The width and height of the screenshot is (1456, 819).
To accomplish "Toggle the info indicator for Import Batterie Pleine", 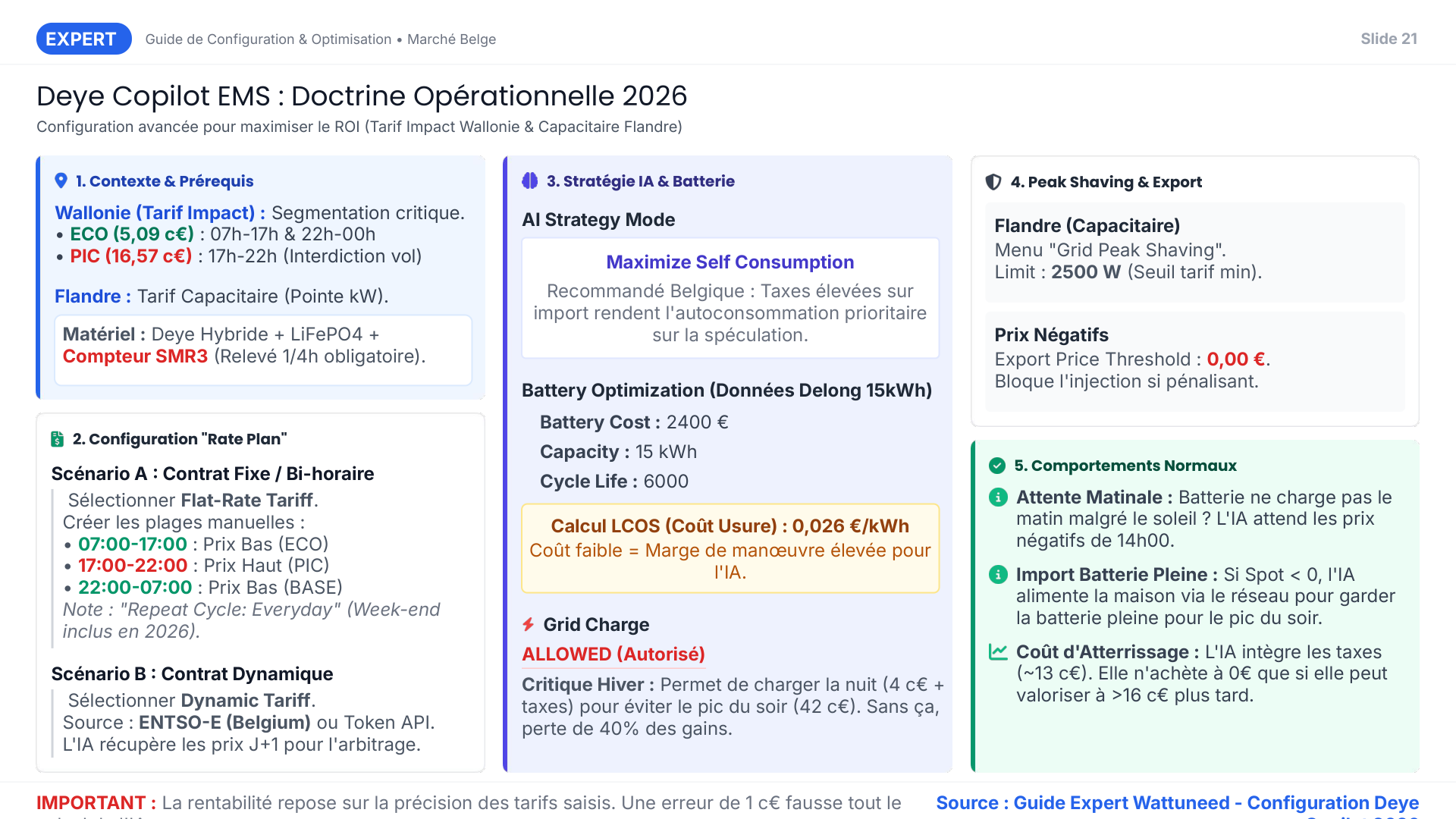I will (997, 575).
